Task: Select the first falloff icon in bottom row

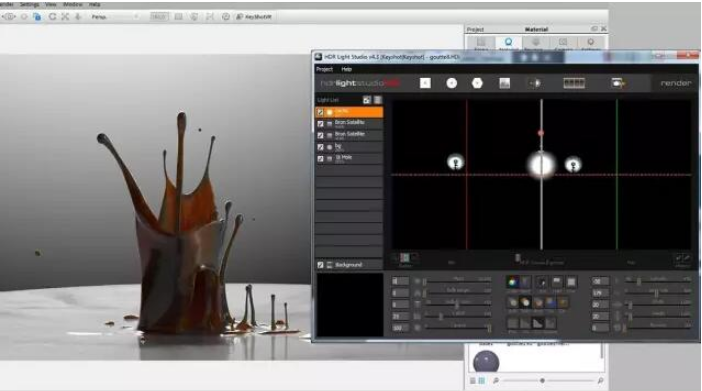Action: (x=513, y=323)
